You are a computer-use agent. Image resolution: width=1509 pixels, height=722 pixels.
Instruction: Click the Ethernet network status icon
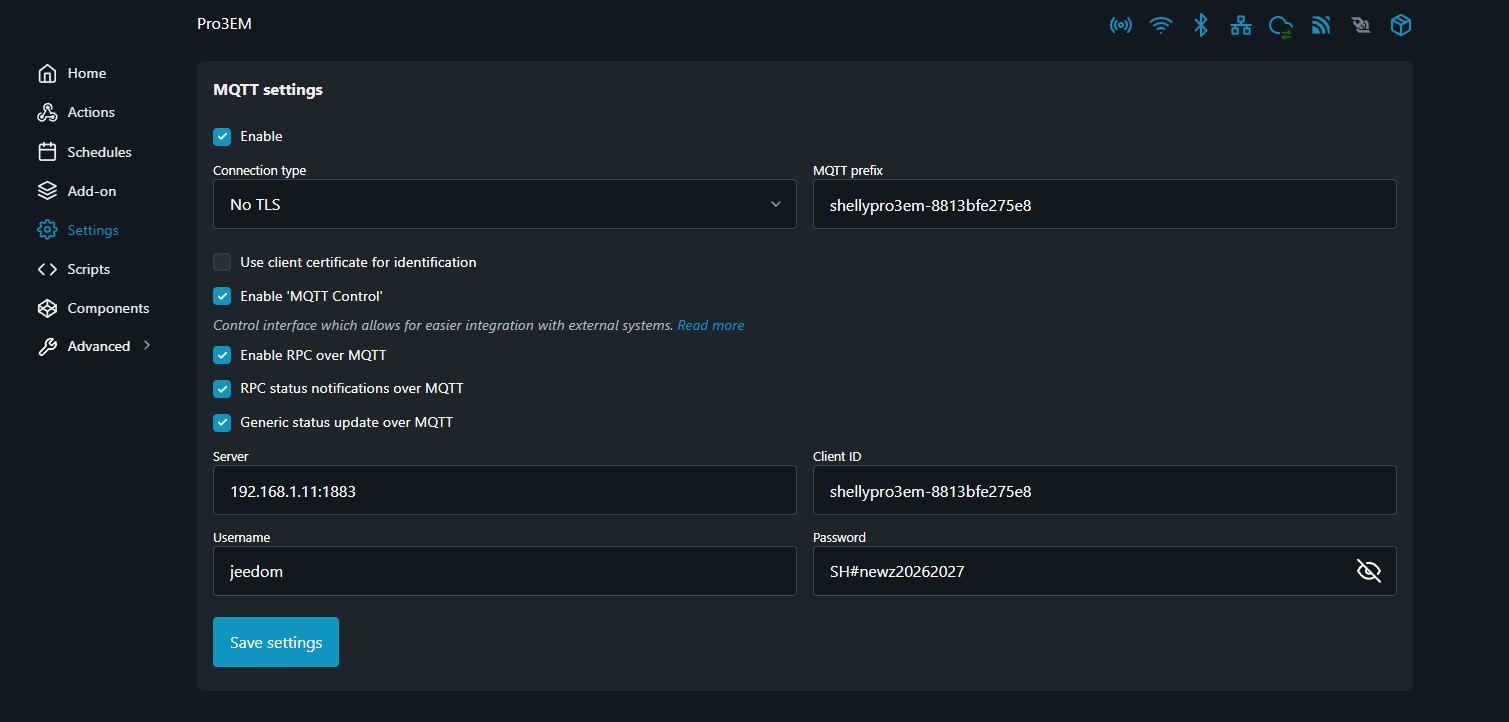pyautogui.click(x=1241, y=26)
